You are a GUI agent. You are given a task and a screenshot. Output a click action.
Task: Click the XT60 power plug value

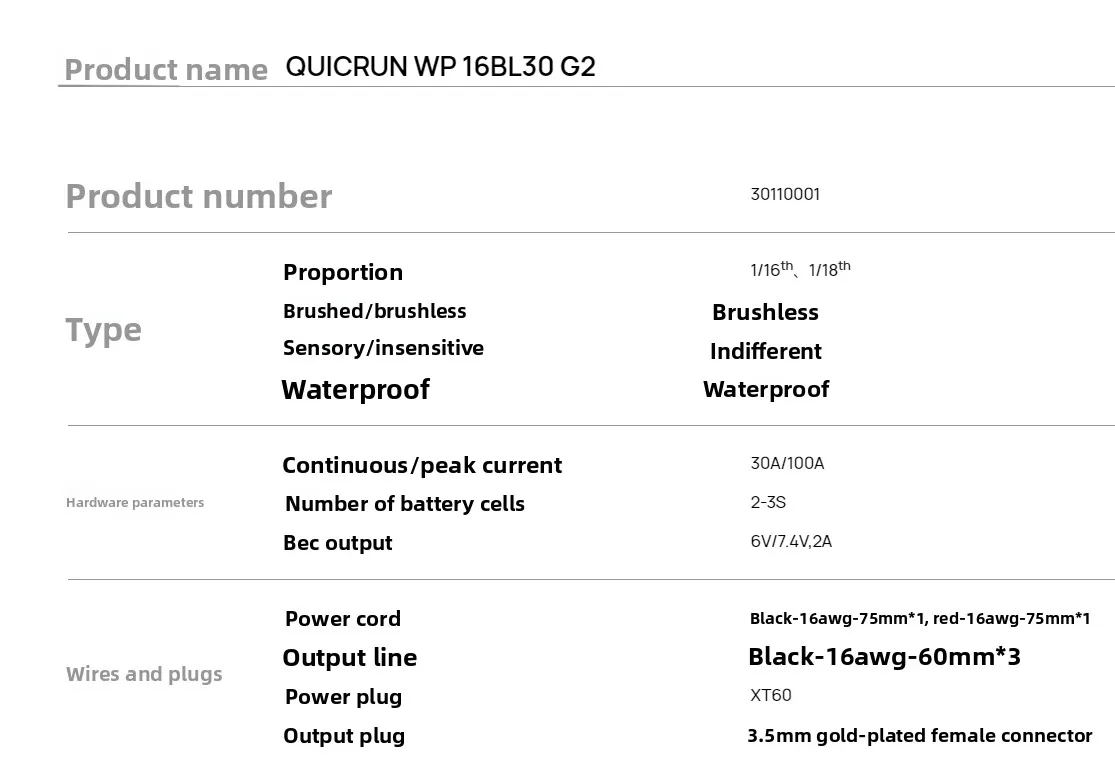771,695
